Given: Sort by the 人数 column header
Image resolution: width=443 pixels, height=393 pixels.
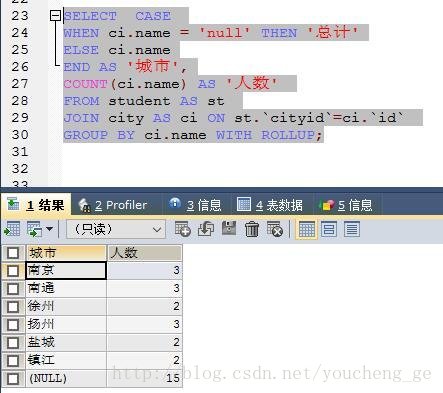Looking at the screenshot, I should [x=145, y=253].
